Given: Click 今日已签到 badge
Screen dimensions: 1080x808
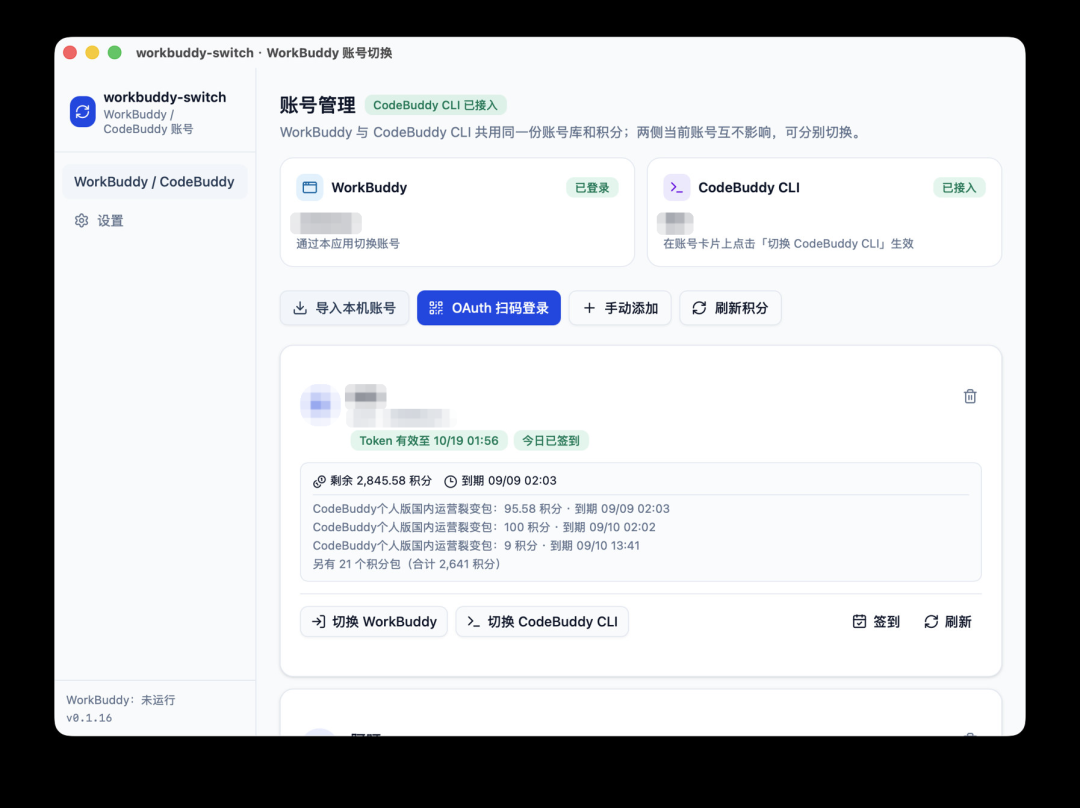Looking at the screenshot, I should 551,441.
